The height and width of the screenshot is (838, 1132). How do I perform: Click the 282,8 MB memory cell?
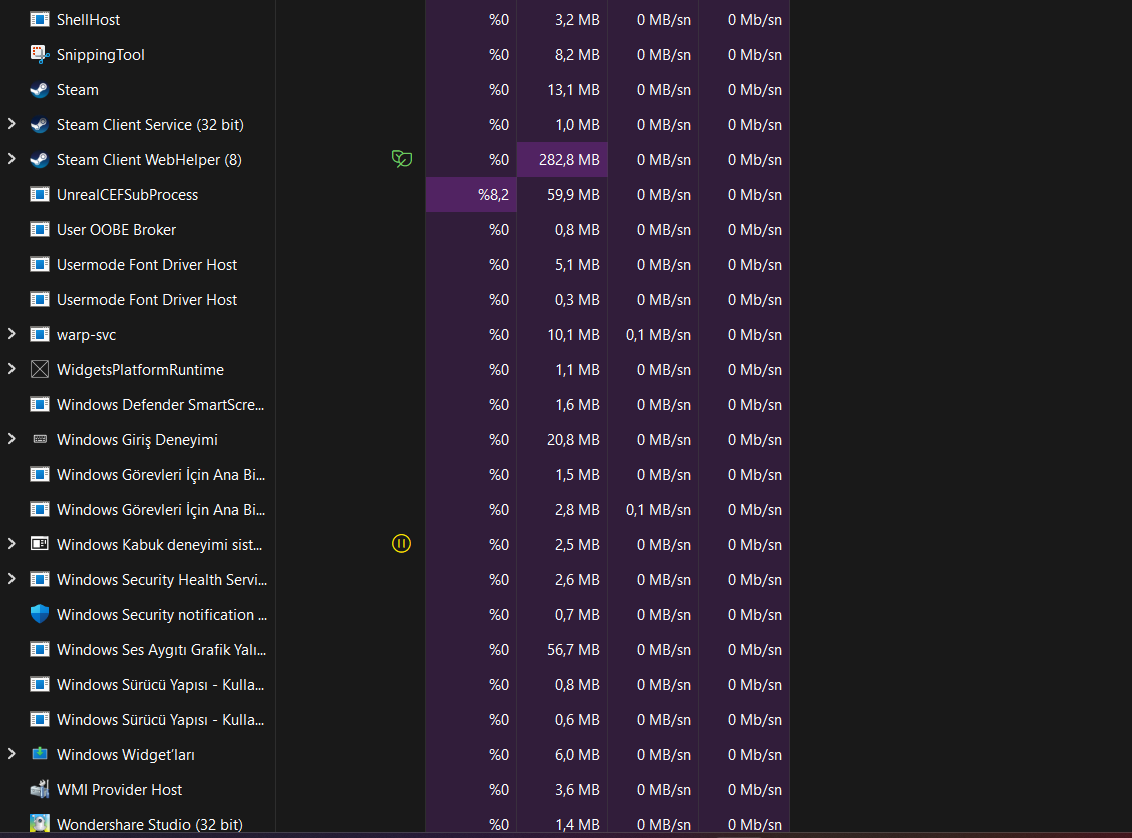pyautogui.click(x=562, y=160)
